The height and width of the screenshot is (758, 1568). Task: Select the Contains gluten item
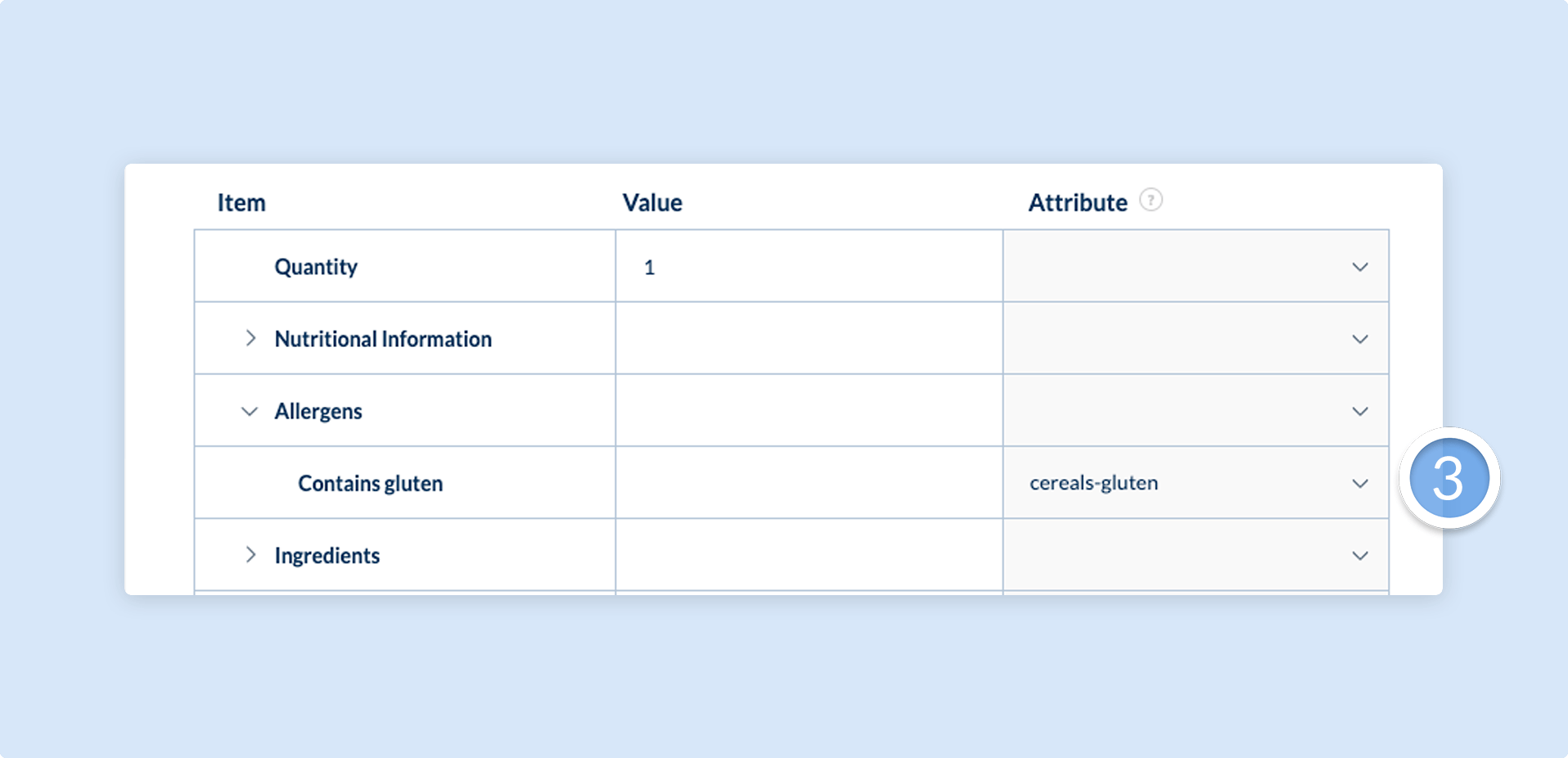pos(370,483)
